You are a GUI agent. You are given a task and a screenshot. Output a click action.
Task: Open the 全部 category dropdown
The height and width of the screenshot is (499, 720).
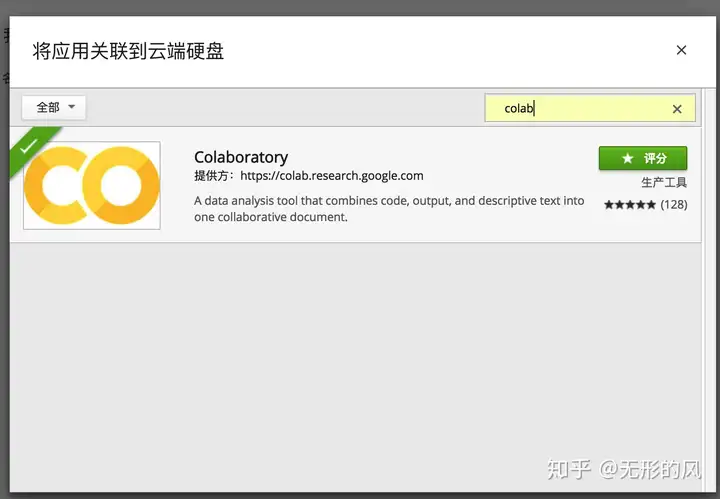[54, 107]
